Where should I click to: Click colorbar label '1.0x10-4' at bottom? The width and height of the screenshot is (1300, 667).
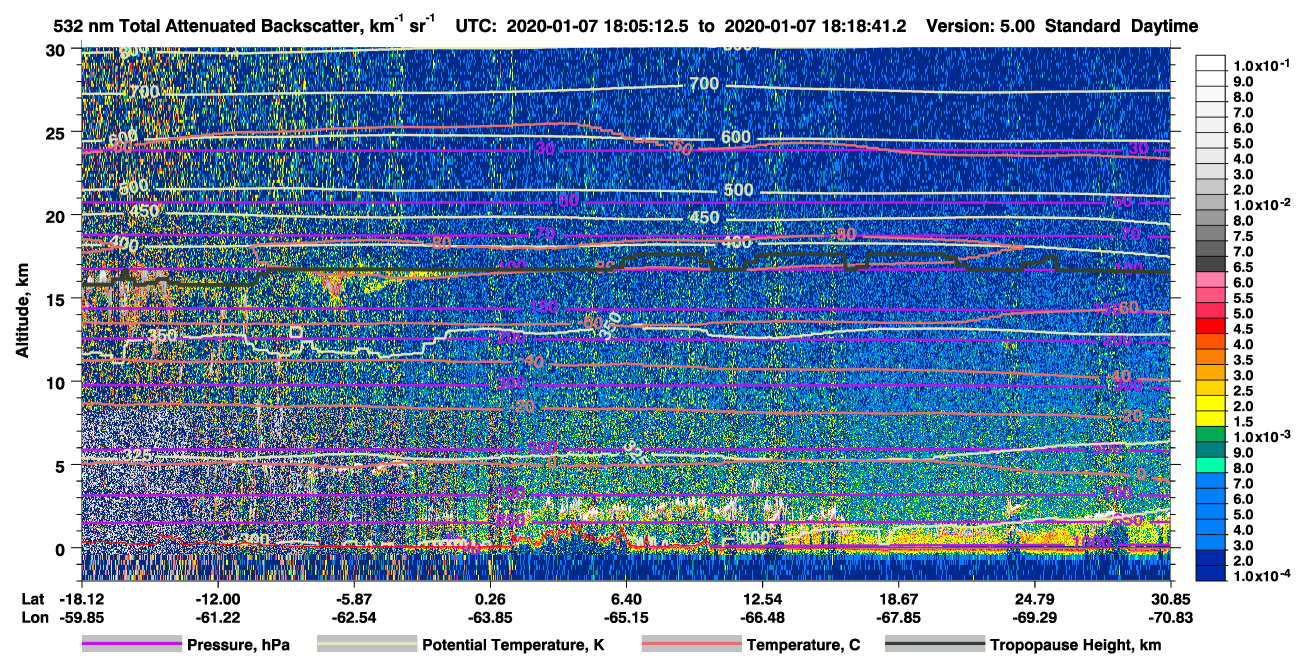(1262, 576)
